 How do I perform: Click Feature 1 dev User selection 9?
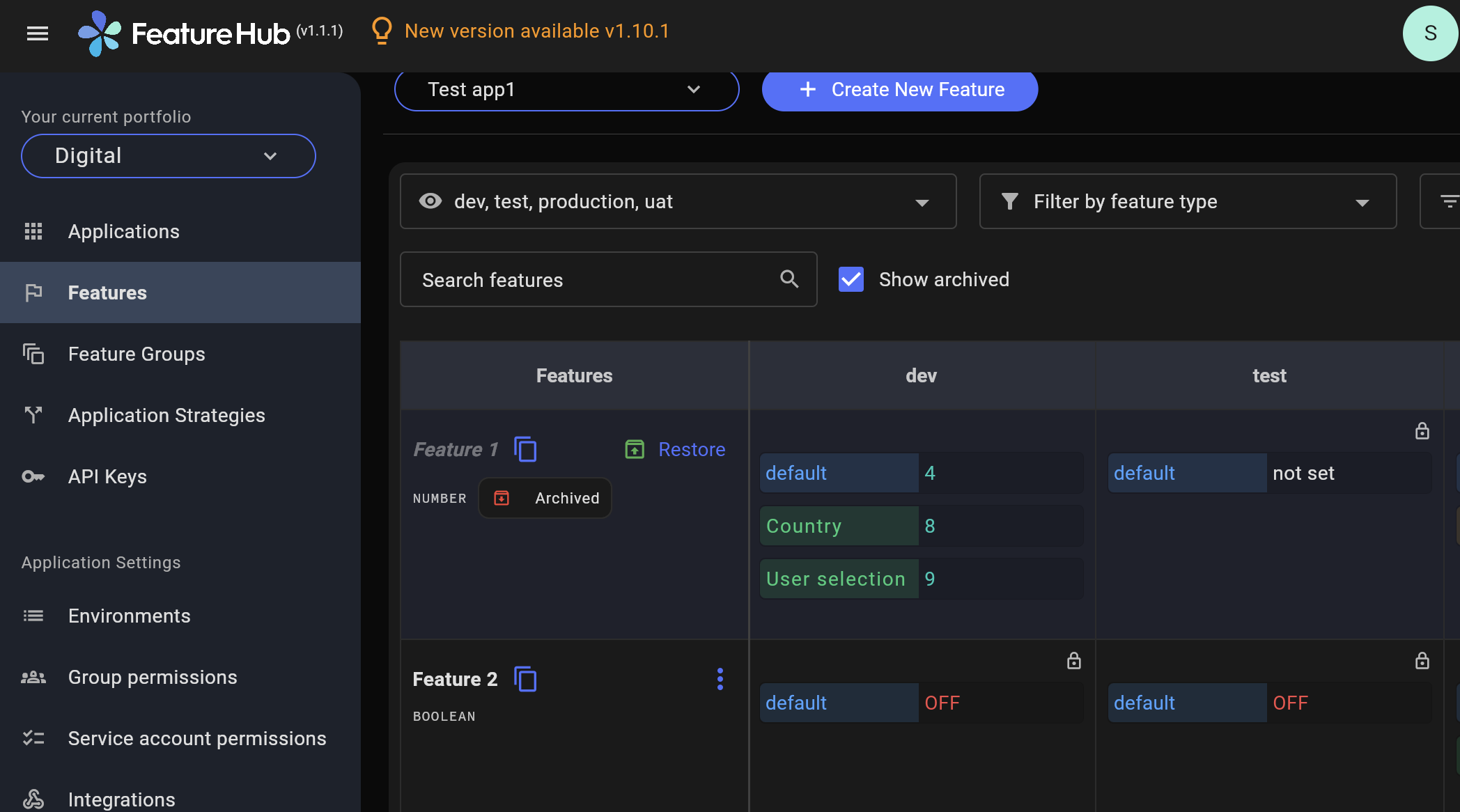[x=922, y=579]
